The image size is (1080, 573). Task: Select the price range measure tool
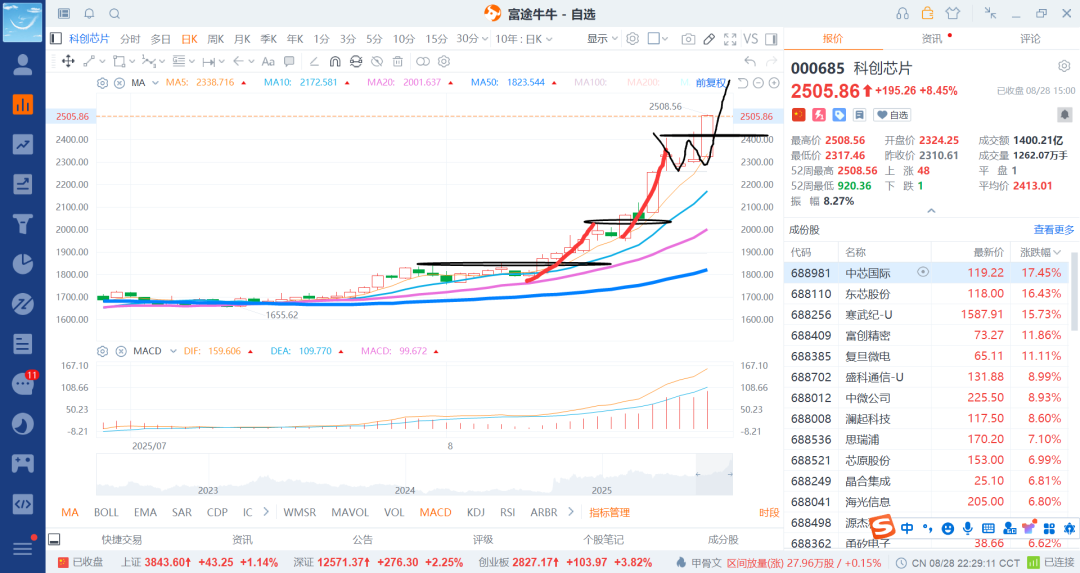(209, 61)
